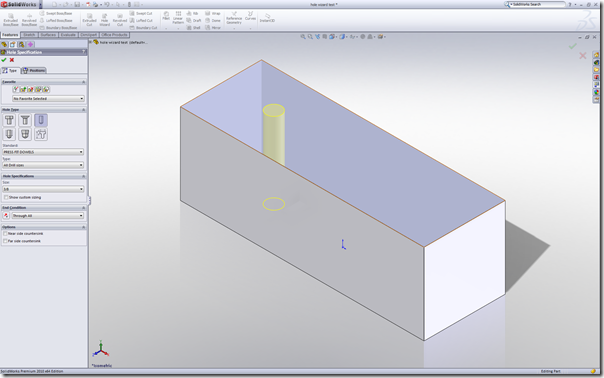Enable Near side countersink option
Screen dimensions: 604x378
(5, 234)
